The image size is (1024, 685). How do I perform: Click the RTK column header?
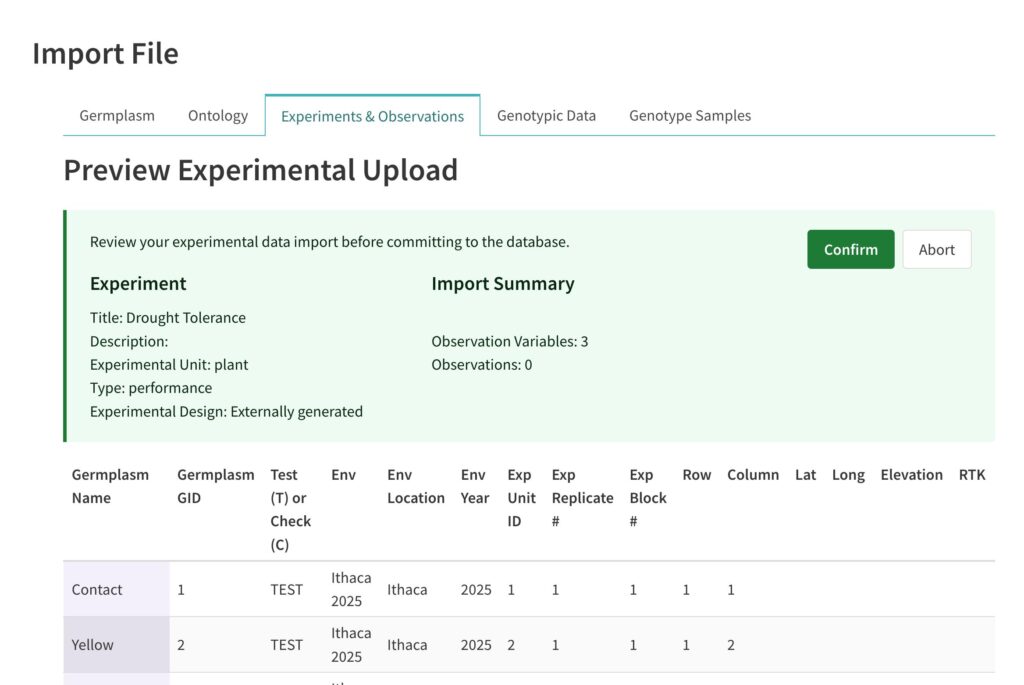pyautogui.click(x=971, y=475)
